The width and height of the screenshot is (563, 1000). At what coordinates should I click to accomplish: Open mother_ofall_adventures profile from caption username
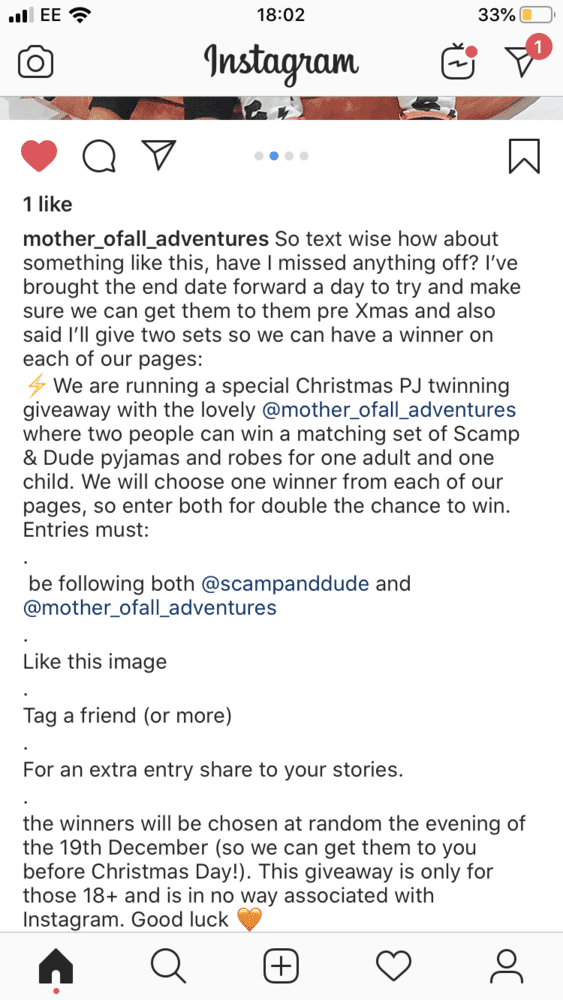coord(145,240)
